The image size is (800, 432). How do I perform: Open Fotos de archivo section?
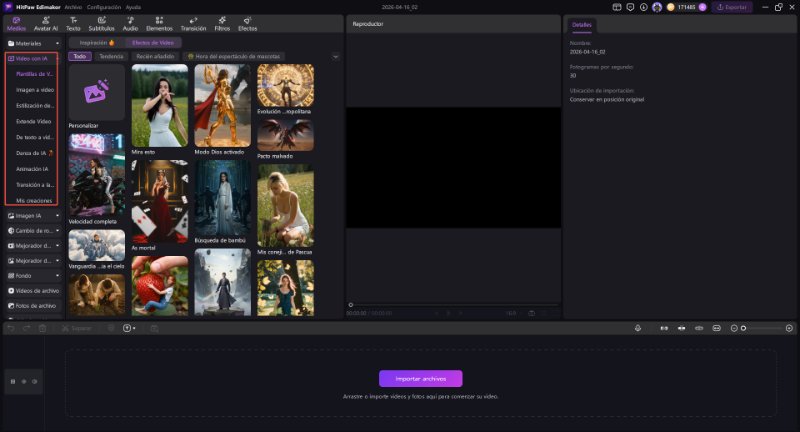coord(32,306)
